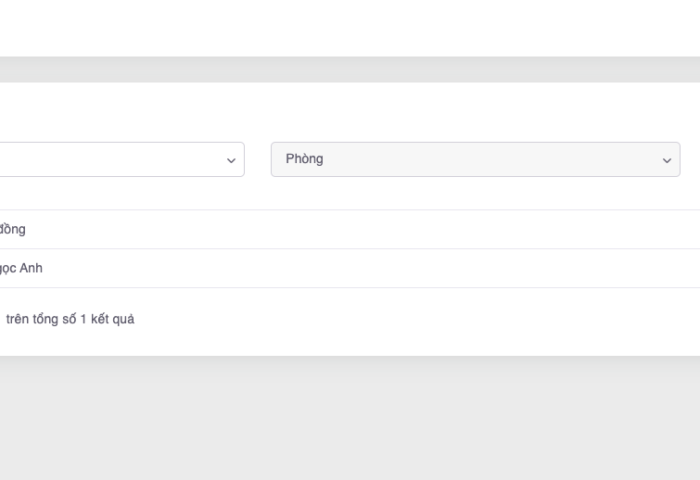Click the gray area below the results card
The width and height of the screenshot is (700, 480).
click(x=350, y=420)
